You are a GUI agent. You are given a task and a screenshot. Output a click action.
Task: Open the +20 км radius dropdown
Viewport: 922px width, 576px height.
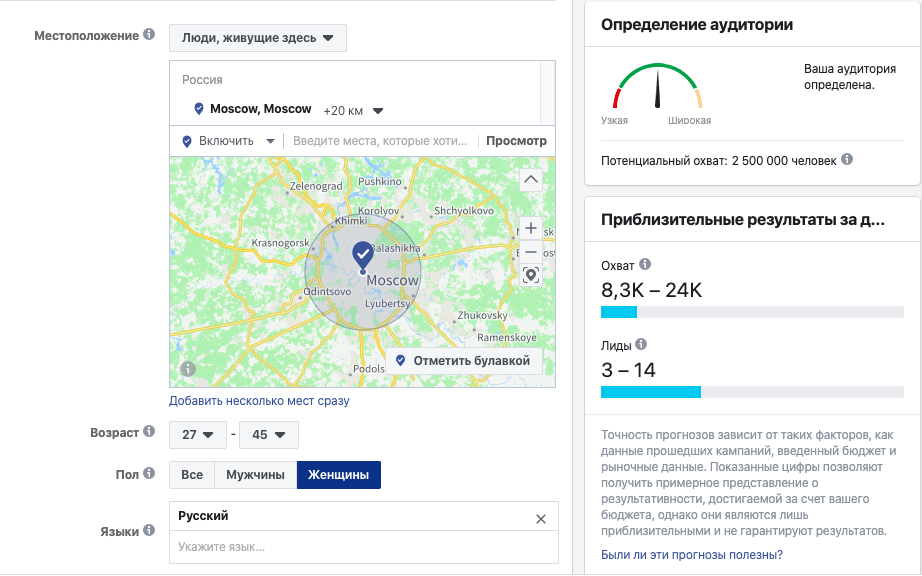354,110
